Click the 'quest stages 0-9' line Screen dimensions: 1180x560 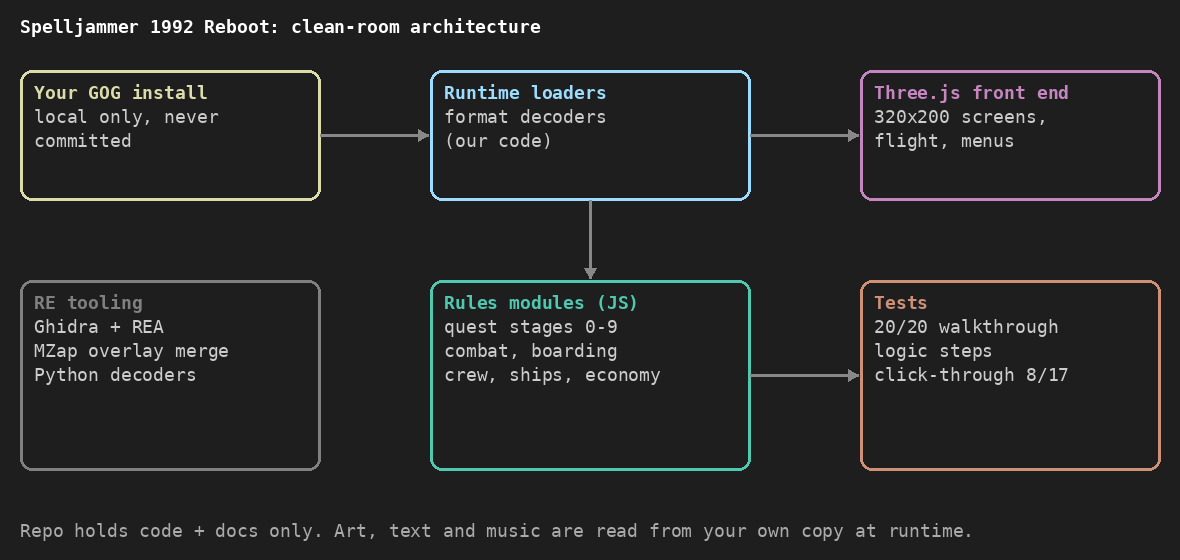(x=531, y=327)
